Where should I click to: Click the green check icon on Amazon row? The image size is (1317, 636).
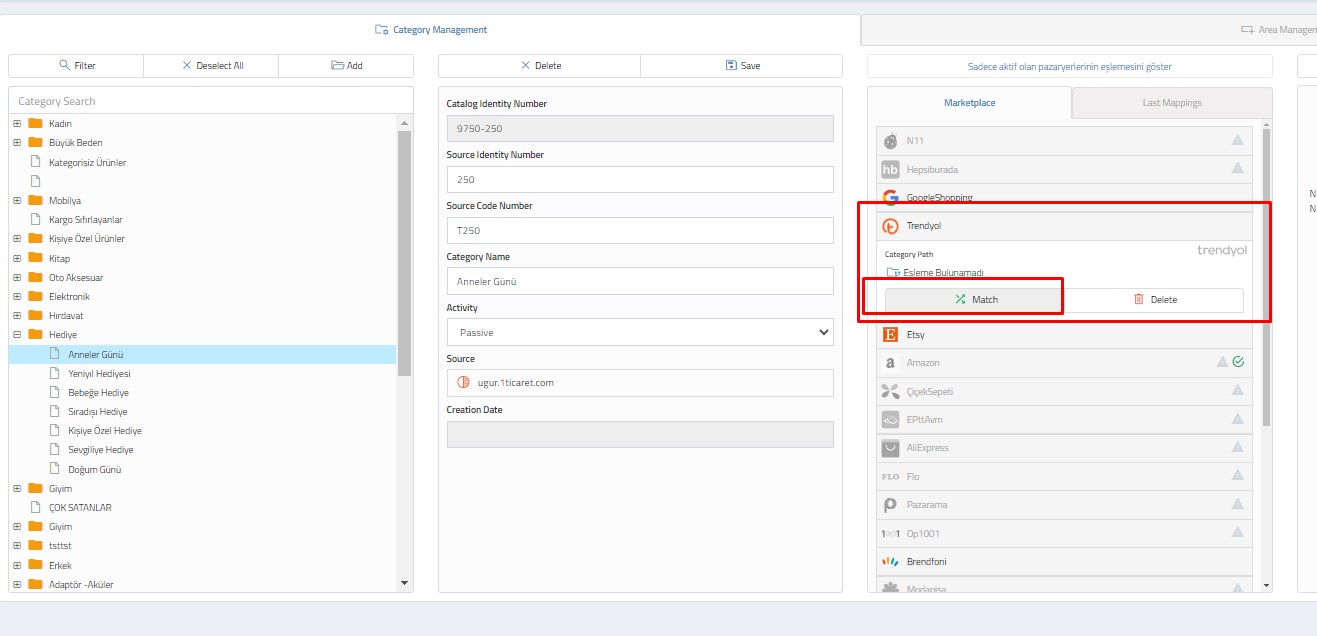pyautogui.click(x=1238, y=362)
